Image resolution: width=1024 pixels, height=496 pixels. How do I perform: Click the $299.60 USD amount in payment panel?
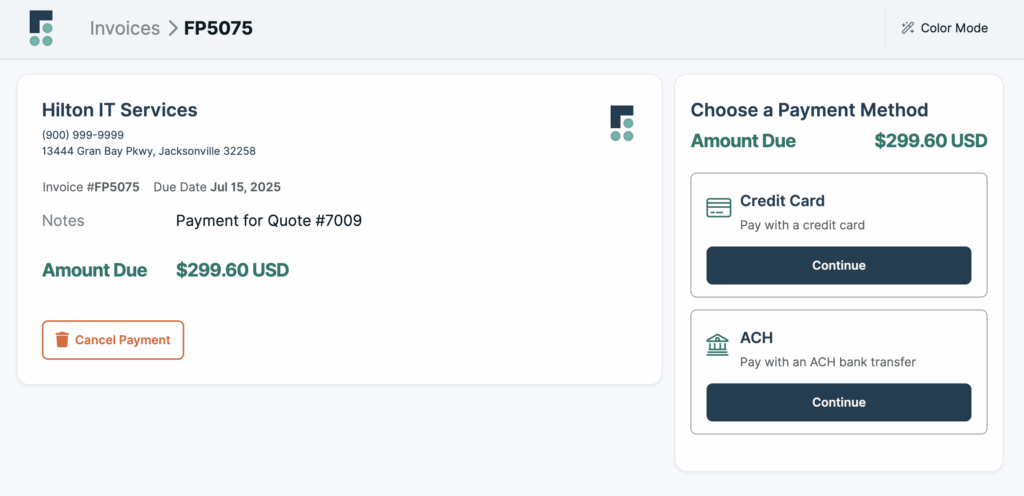[x=931, y=141]
